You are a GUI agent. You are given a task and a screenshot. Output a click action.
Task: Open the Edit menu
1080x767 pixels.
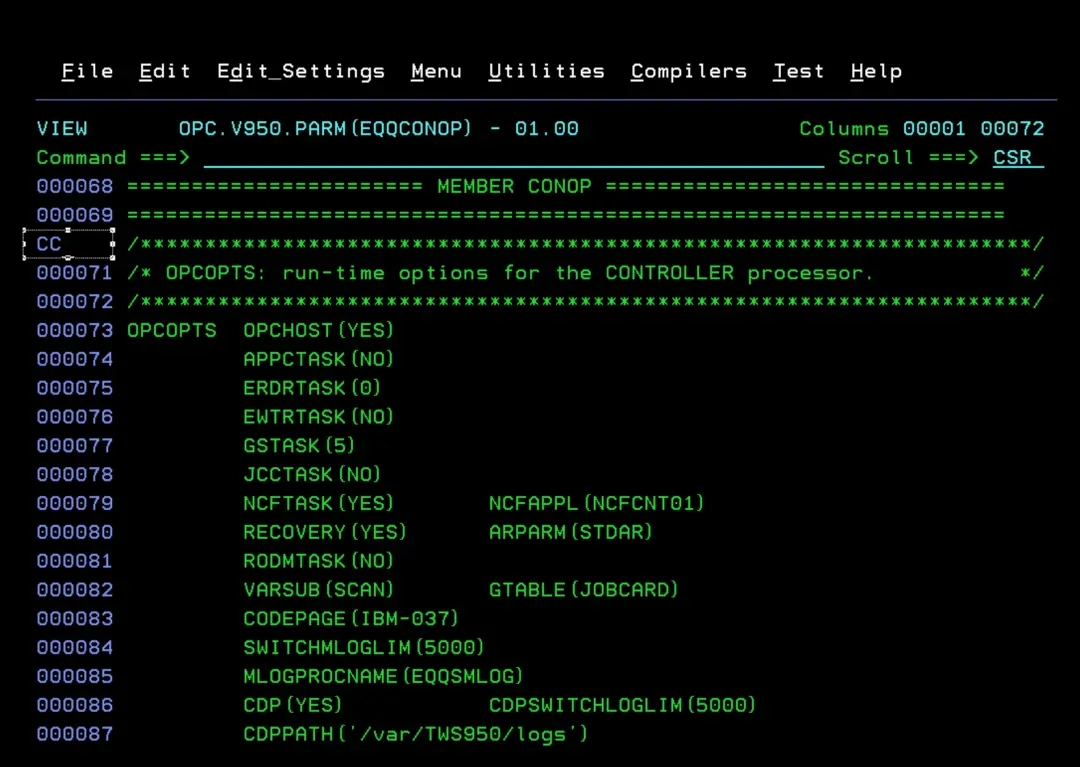(x=165, y=72)
